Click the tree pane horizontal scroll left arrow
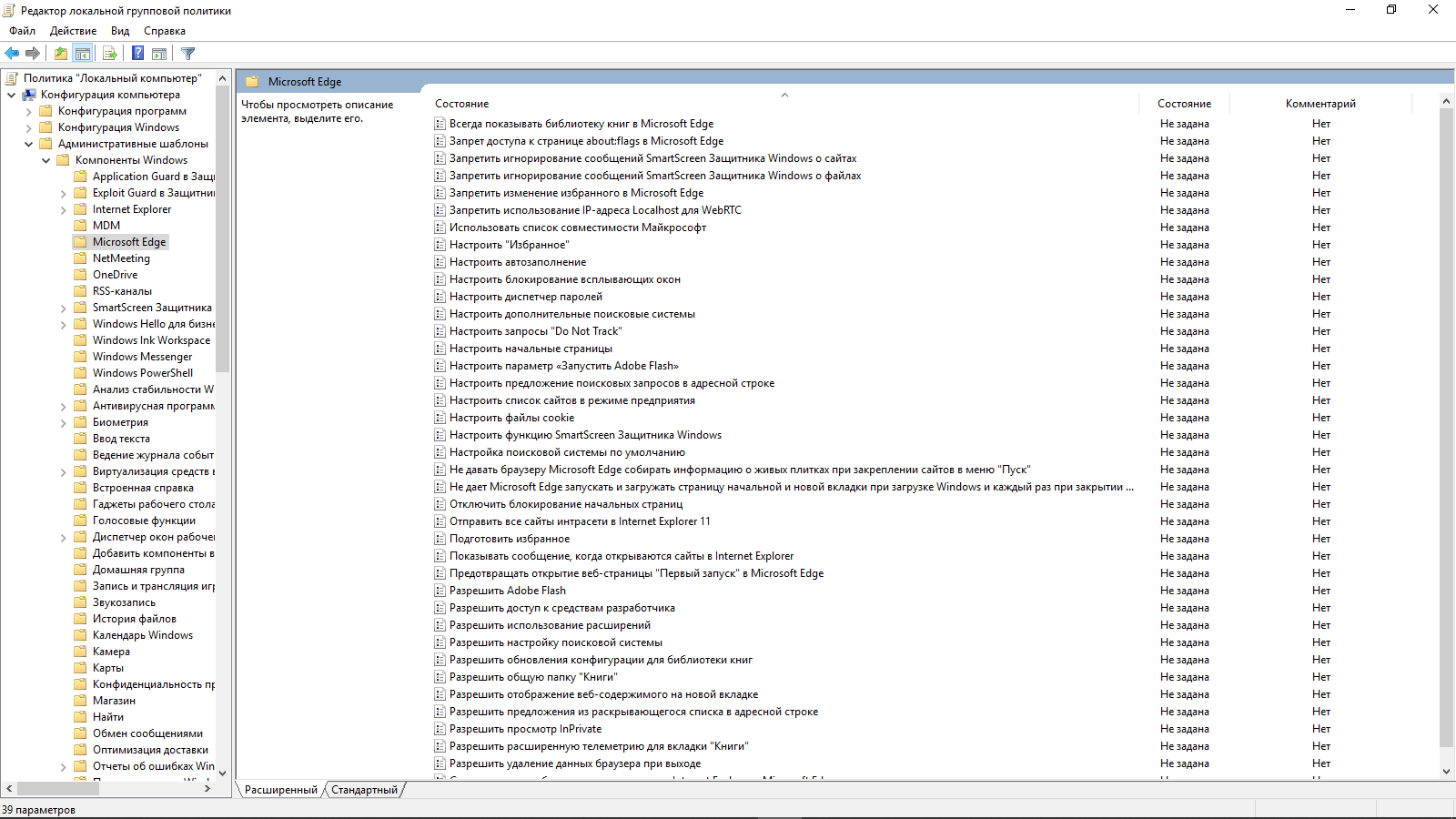Image resolution: width=1456 pixels, height=819 pixels. [x=9, y=788]
